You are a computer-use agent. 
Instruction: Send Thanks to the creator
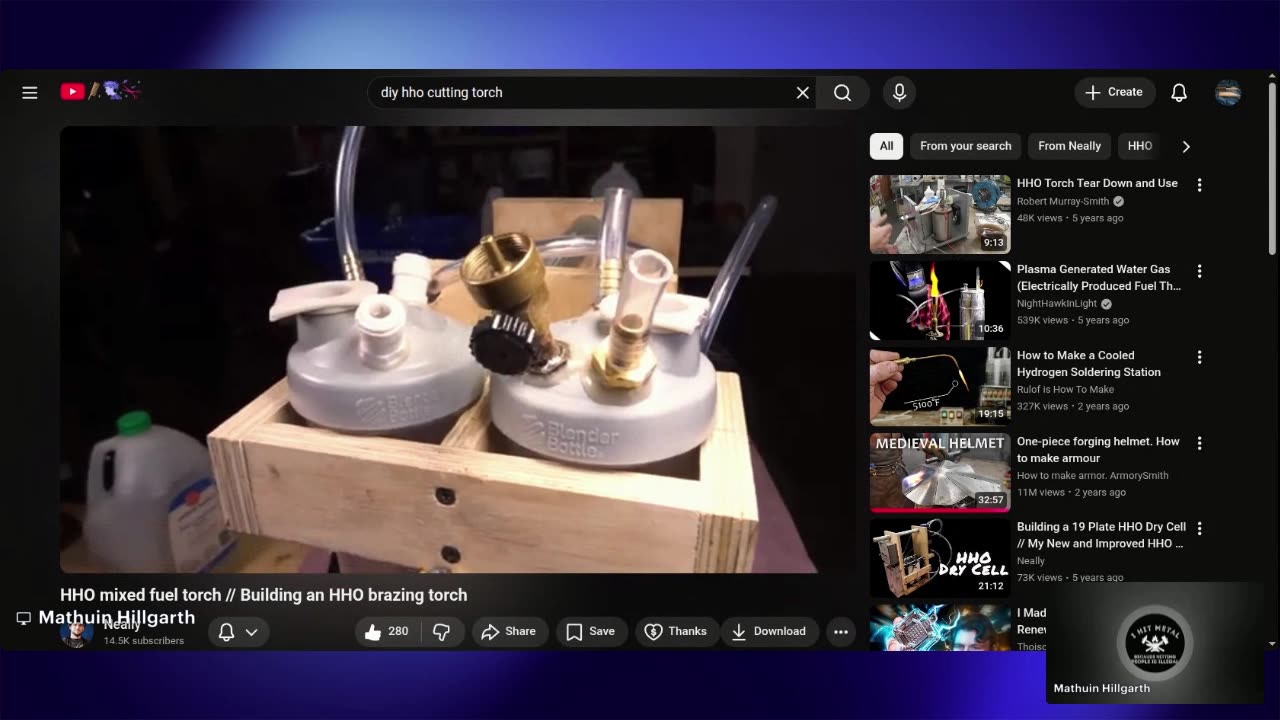click(676, 631)
